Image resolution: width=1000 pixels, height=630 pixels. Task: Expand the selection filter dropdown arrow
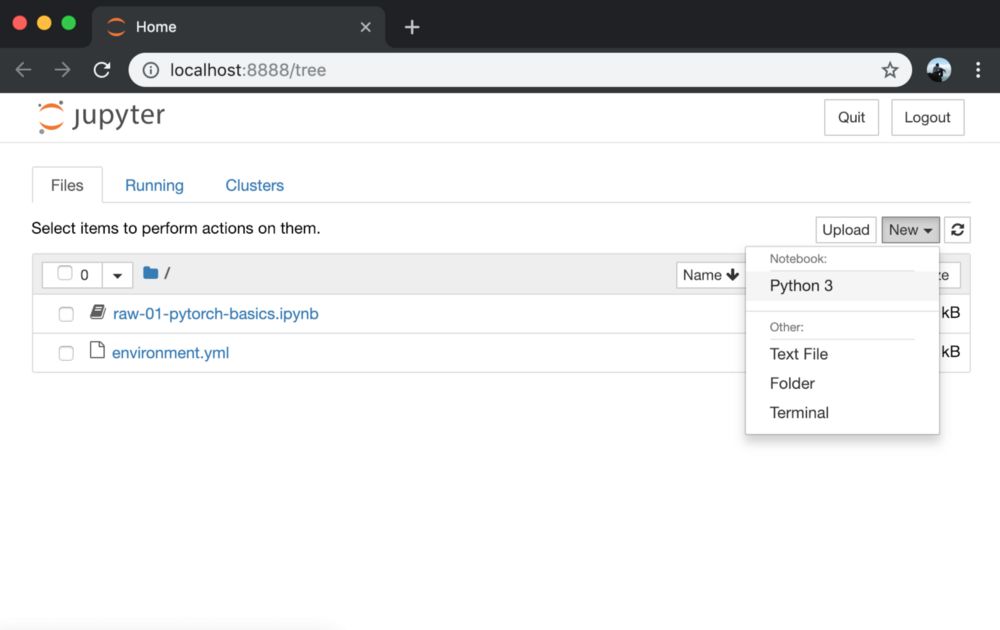click(x=117, y=275)
